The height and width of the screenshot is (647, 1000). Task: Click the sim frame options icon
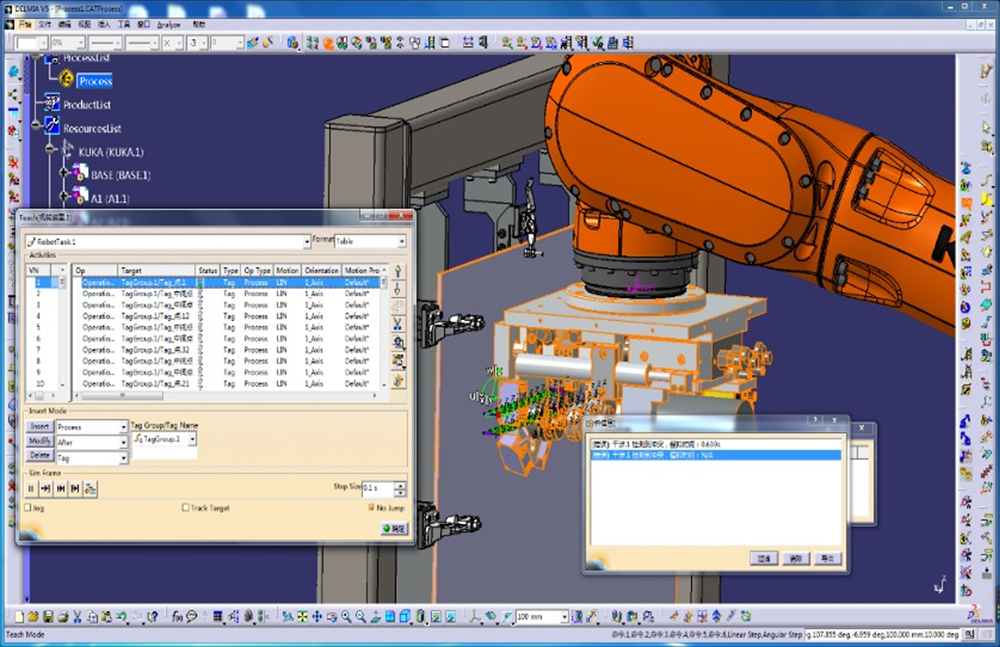(91, 489)
